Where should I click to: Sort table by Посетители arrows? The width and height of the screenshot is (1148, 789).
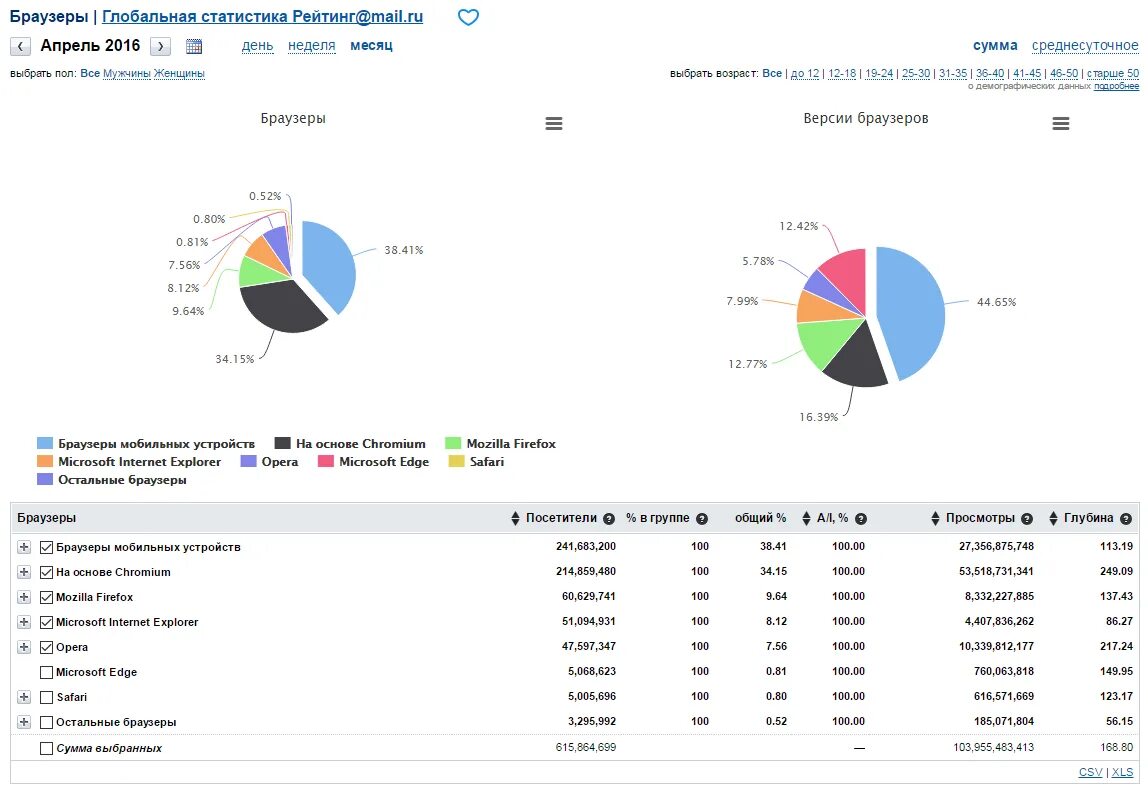click(515, 518)
